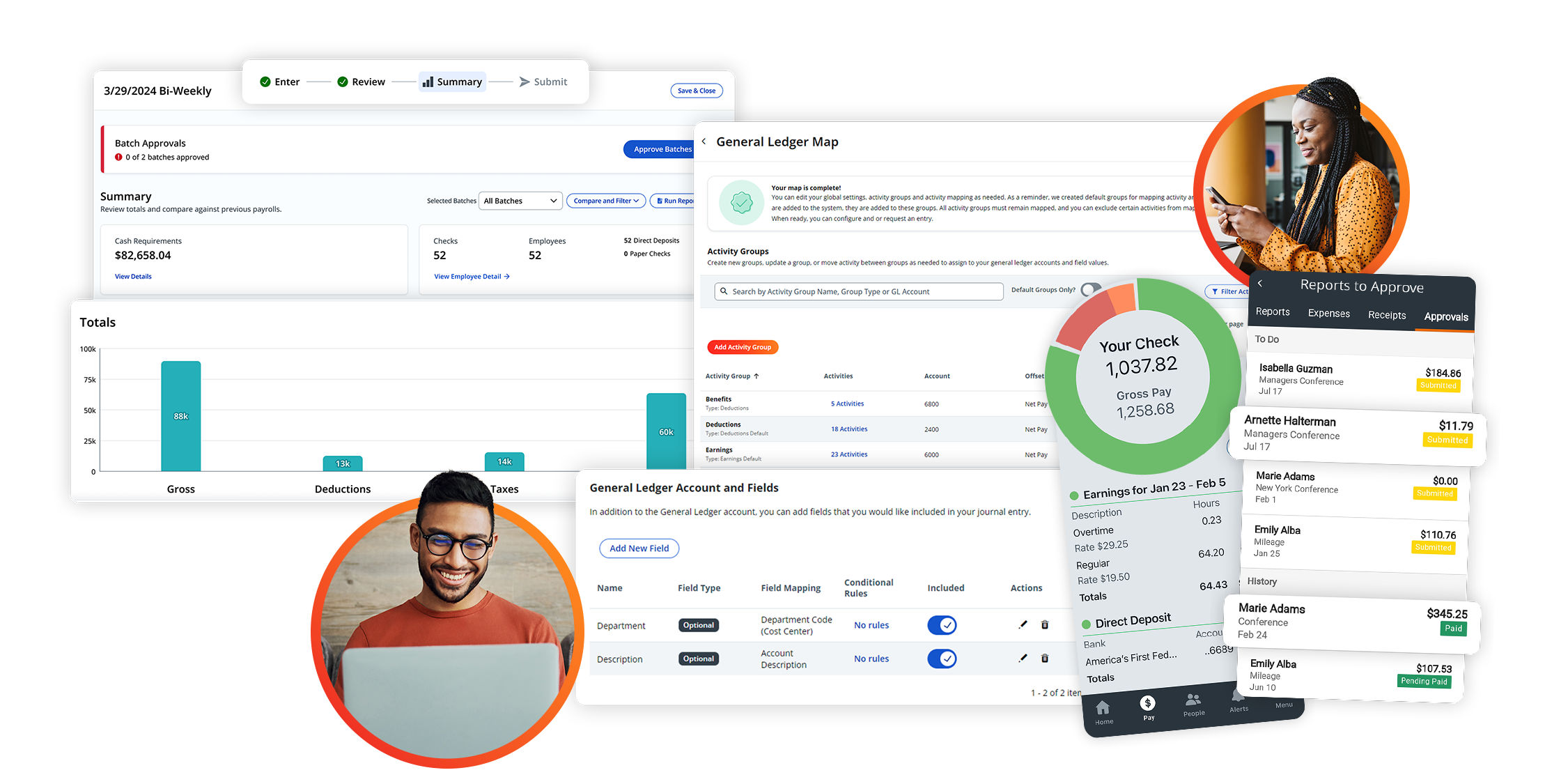Enable the Default Groups Only toggle

point(1088,290)
